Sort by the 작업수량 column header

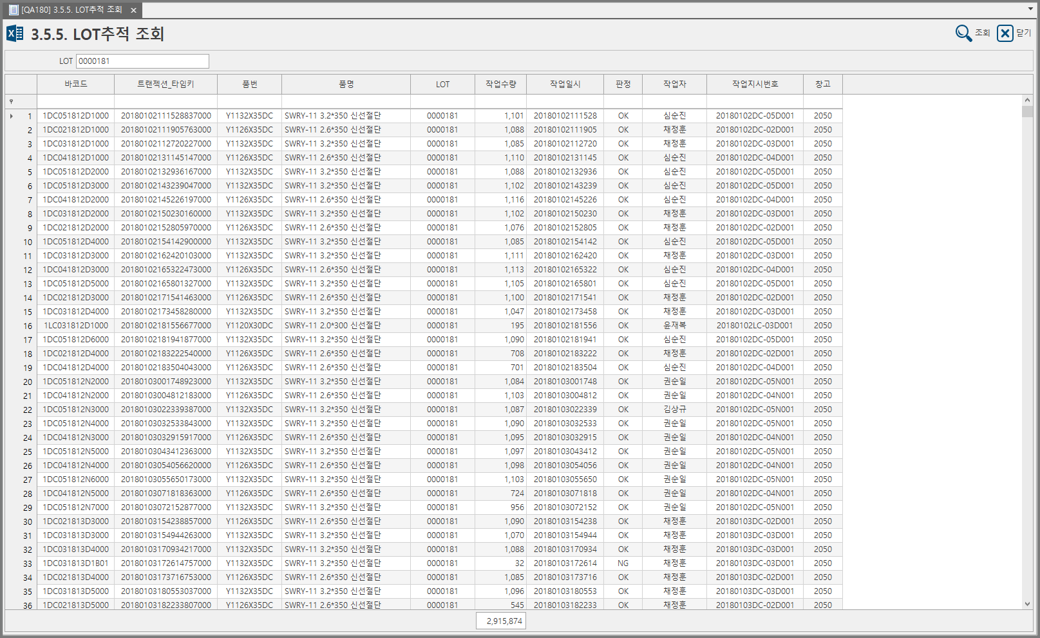pyautogui.click(x=501, y=85)
